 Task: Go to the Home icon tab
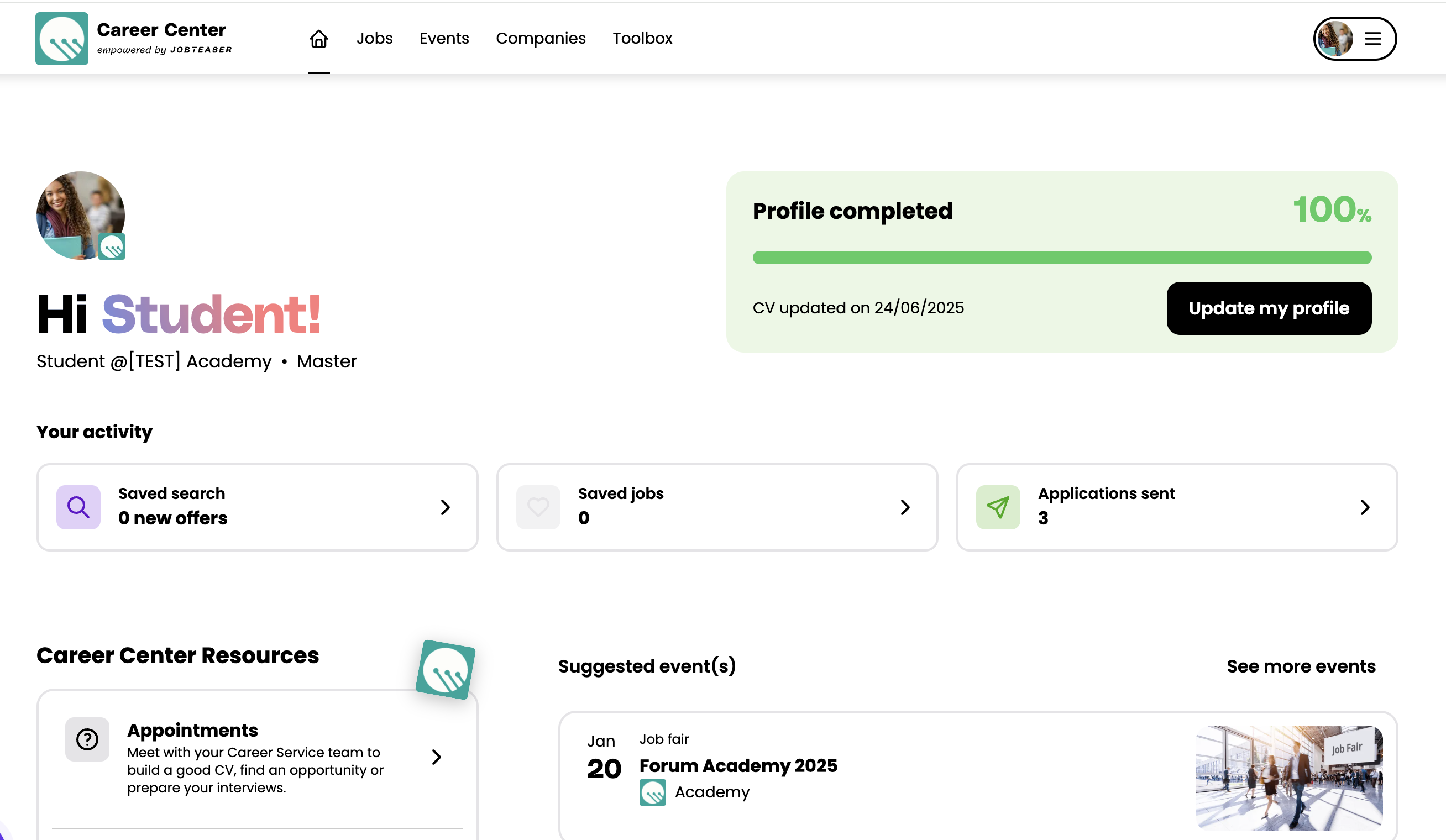click(x=318, y=39)
